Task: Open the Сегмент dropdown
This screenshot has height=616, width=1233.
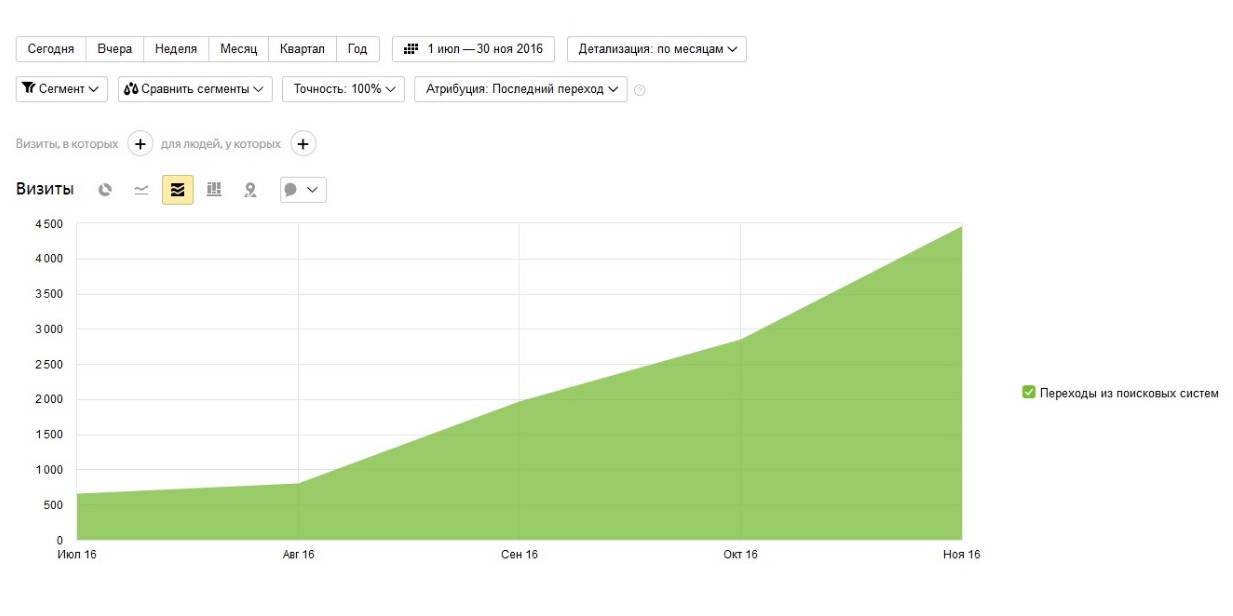Action: tap(62, 89)
